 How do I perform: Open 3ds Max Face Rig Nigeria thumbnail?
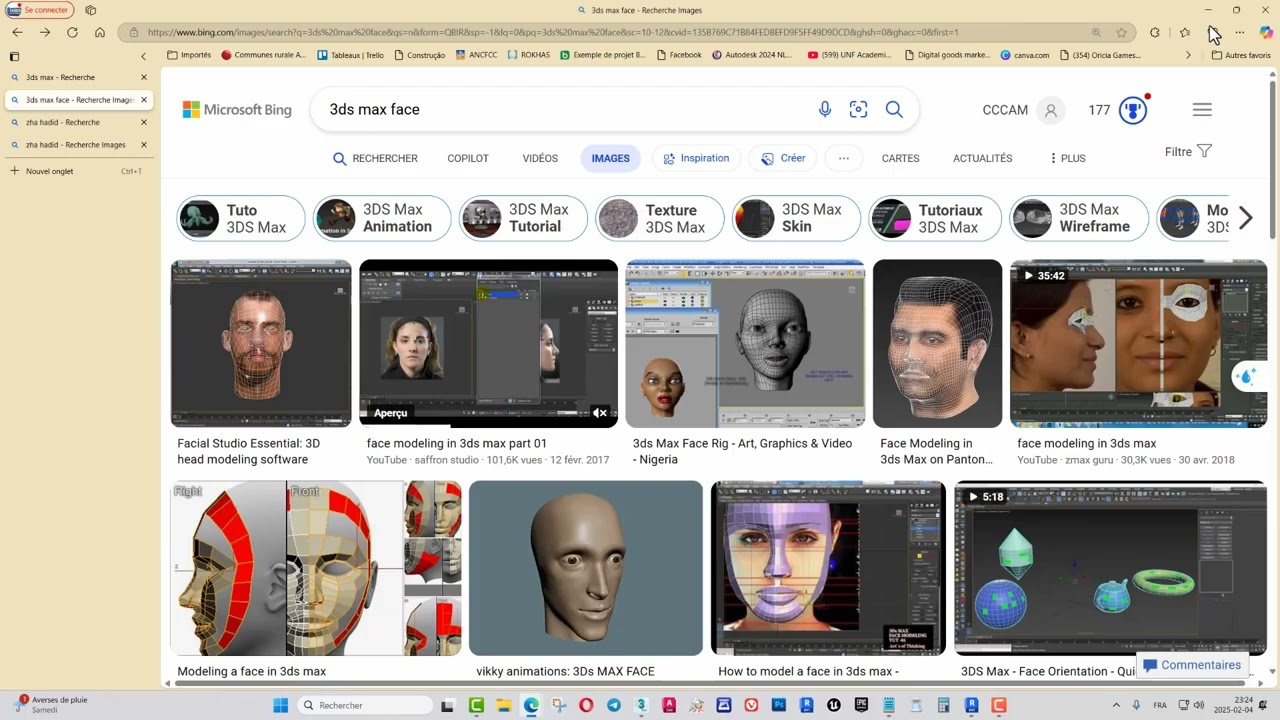click(x=745, y=343)
